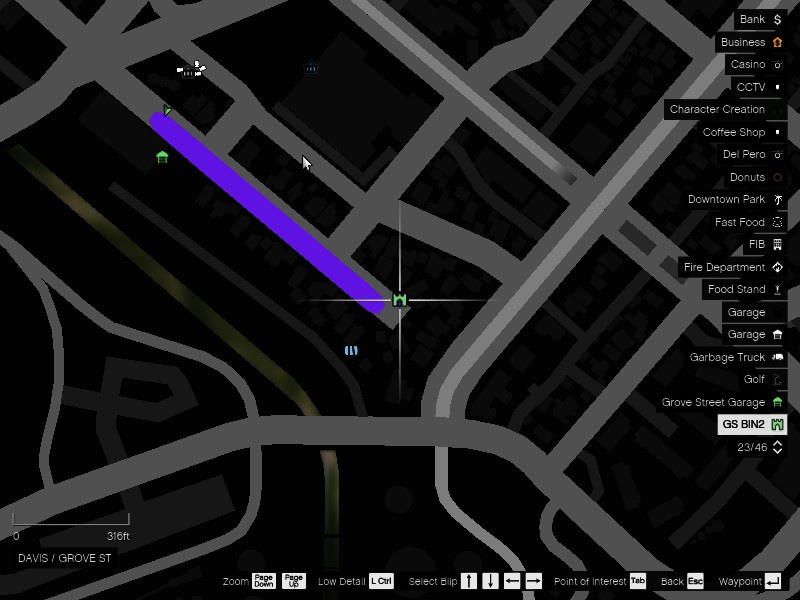Click the legend up/down arrows beside 23/46

pyautogui.click(x=777, y=447)
